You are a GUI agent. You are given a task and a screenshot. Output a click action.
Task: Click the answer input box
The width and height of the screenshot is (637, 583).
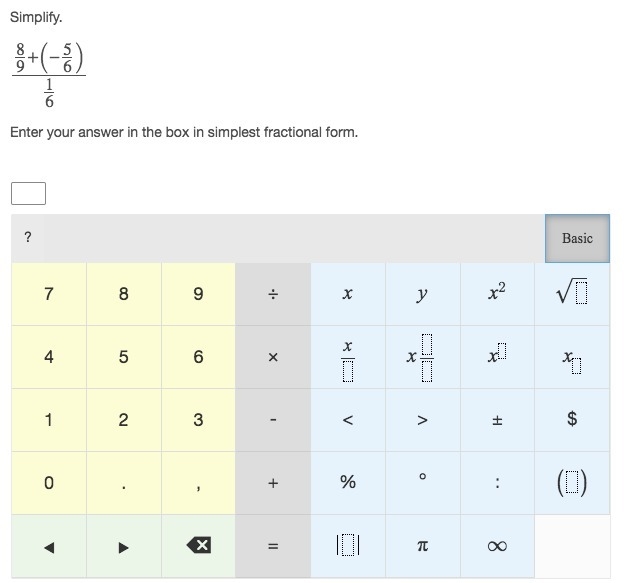click(28, 193)
